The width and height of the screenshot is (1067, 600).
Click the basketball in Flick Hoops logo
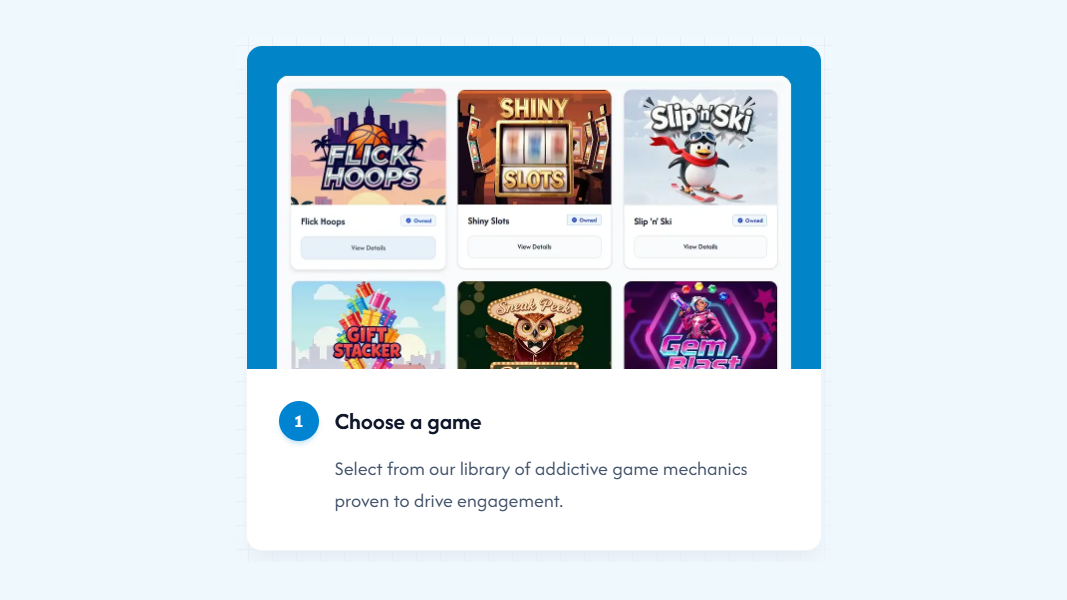point(371,137)
